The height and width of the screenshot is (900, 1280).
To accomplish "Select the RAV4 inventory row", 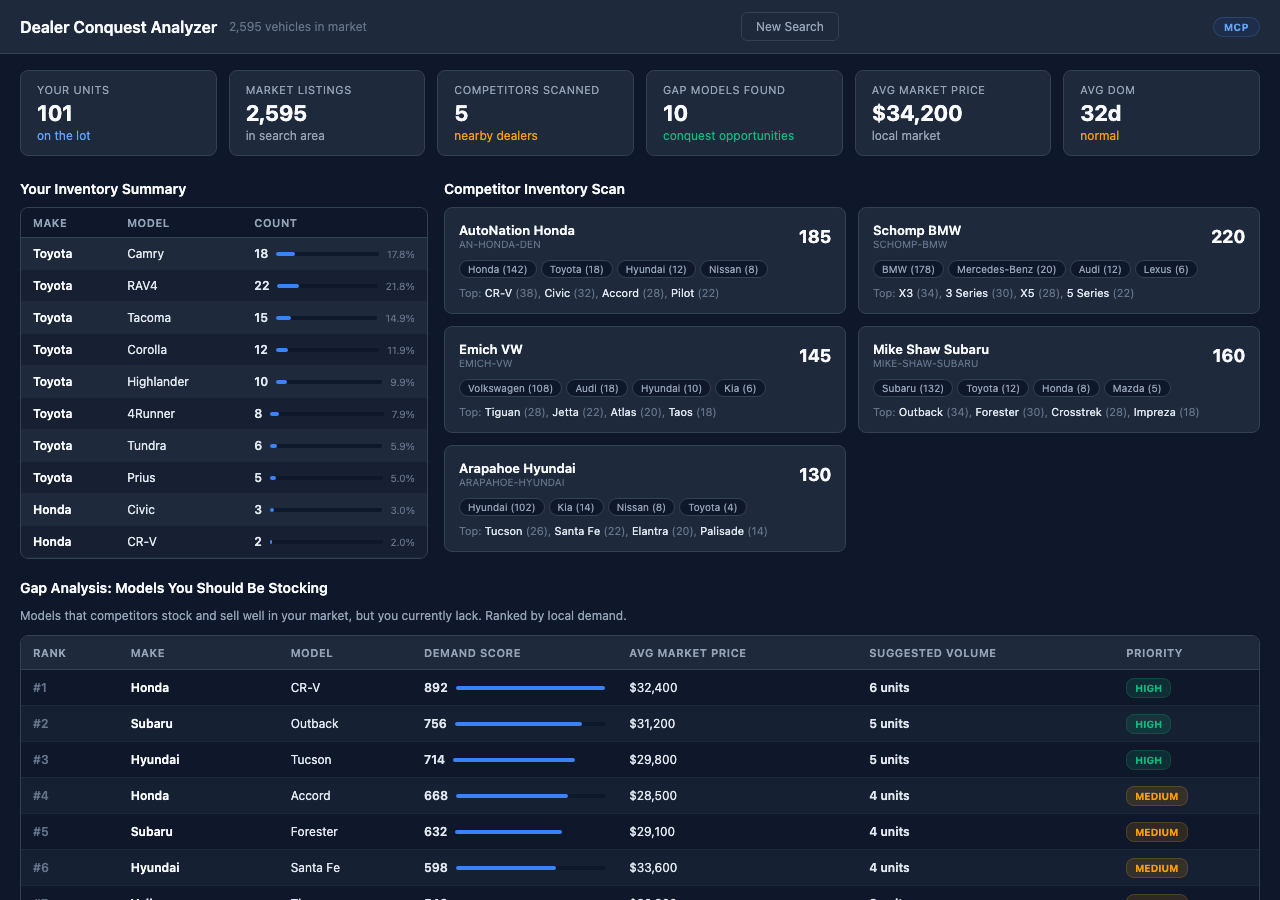I will 224,286.
